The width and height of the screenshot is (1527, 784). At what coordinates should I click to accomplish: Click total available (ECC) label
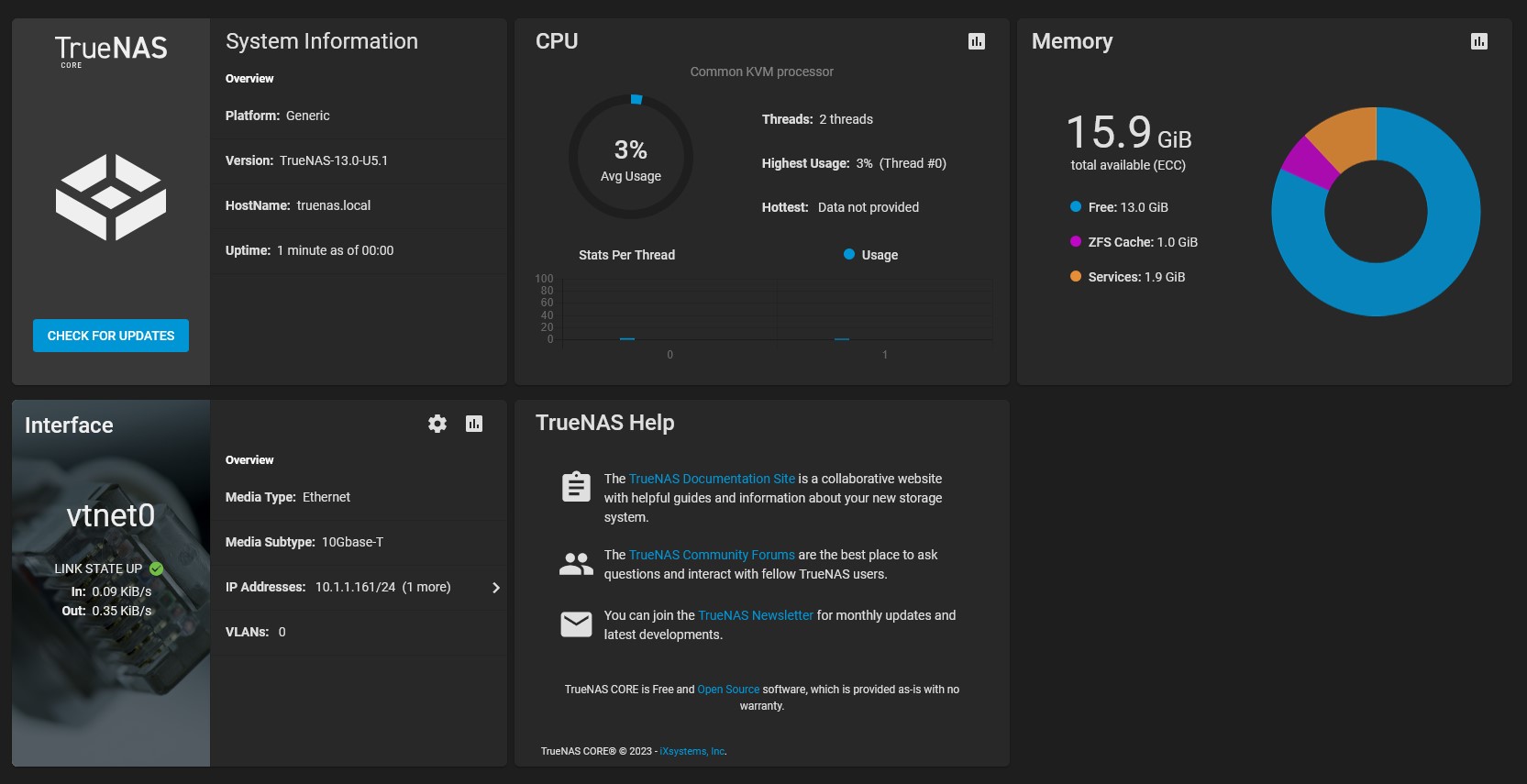tap(1128, 165)
